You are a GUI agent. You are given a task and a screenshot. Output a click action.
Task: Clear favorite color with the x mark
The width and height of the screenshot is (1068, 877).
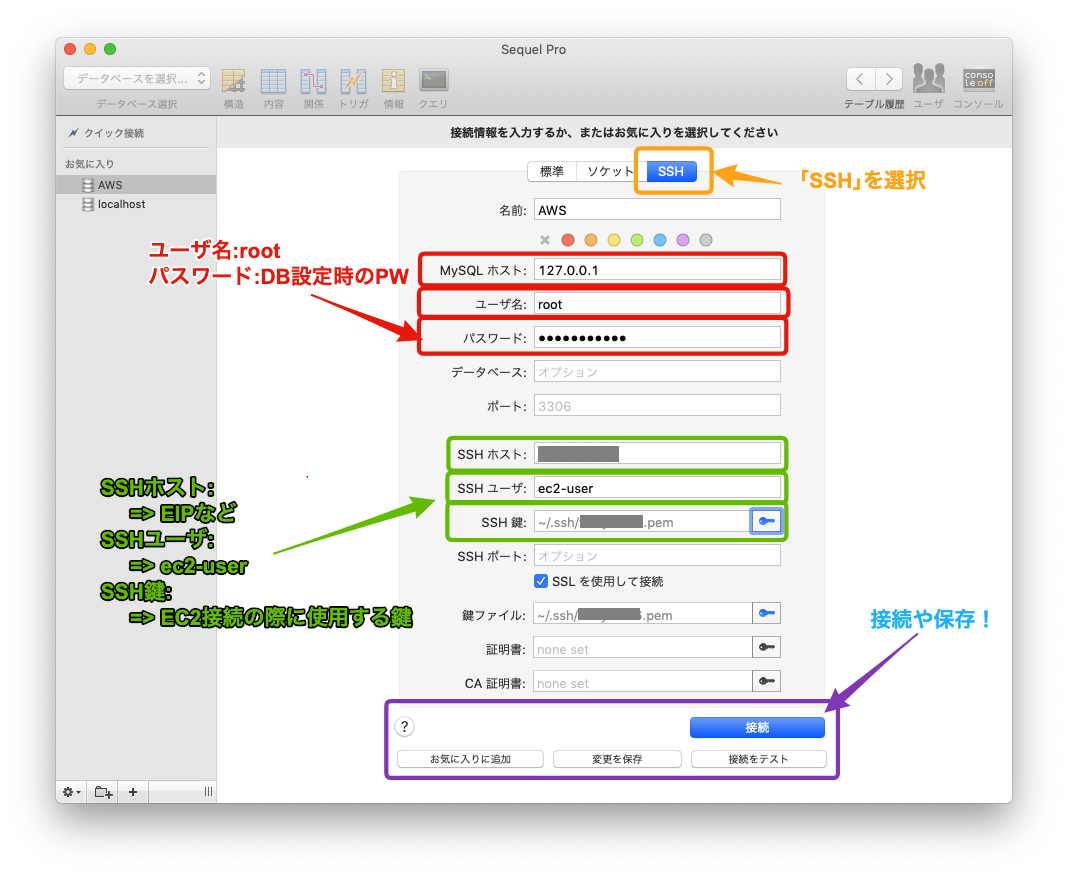click(545, 240)
